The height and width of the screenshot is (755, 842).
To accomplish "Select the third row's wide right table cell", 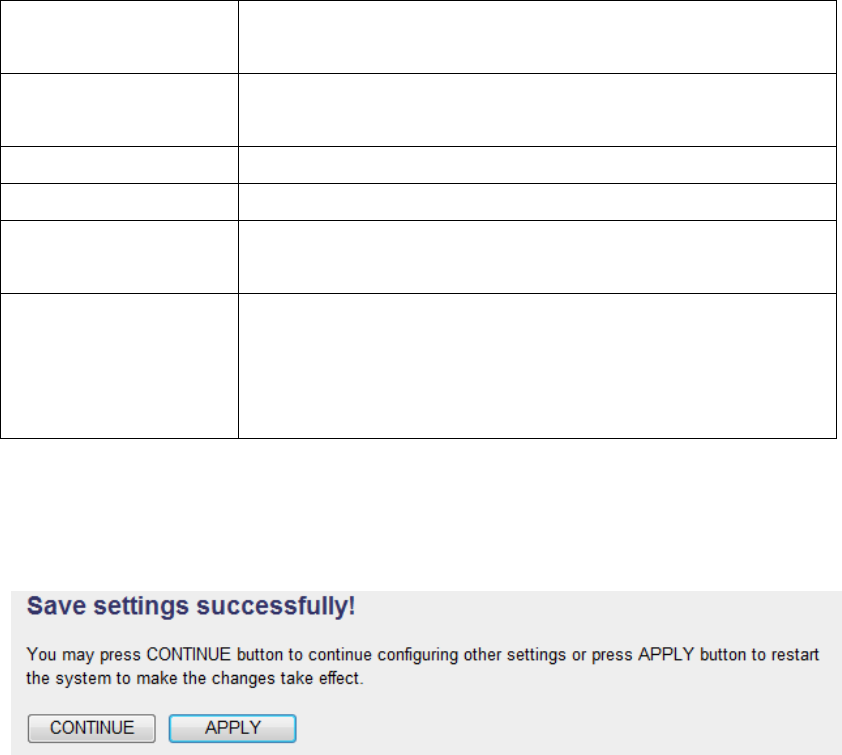I will pos(537,165).
